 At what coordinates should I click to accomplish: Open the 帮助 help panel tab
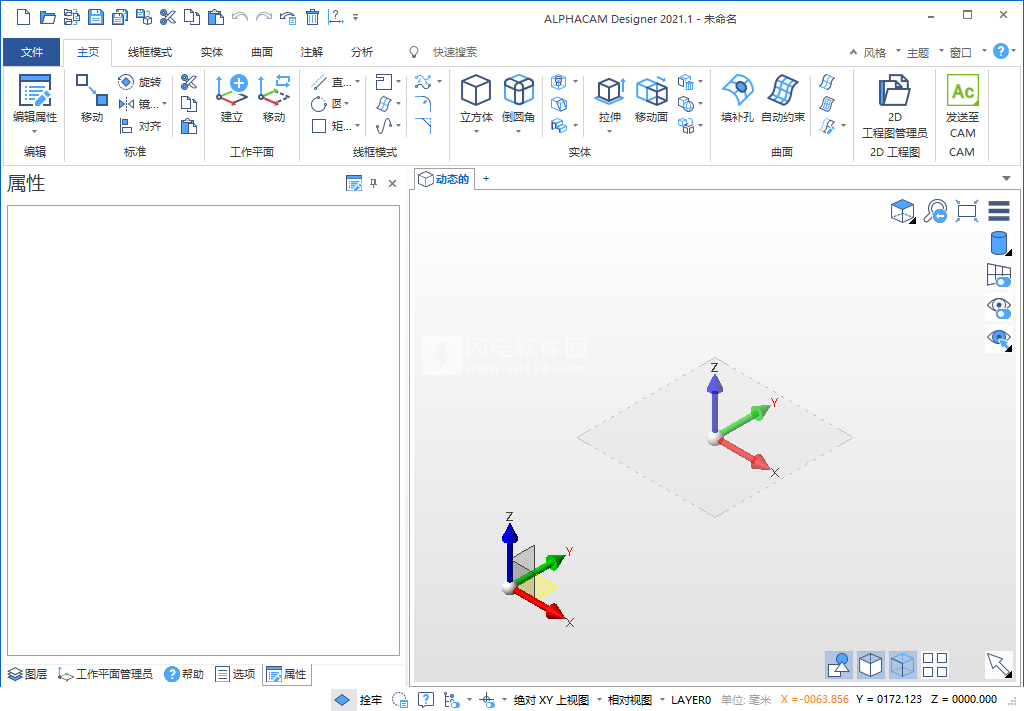click(184, 674)
